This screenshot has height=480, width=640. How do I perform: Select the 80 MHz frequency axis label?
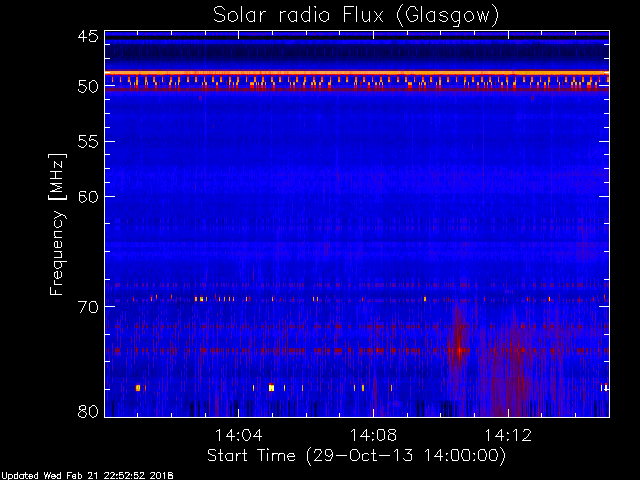[x=88, y=411]
